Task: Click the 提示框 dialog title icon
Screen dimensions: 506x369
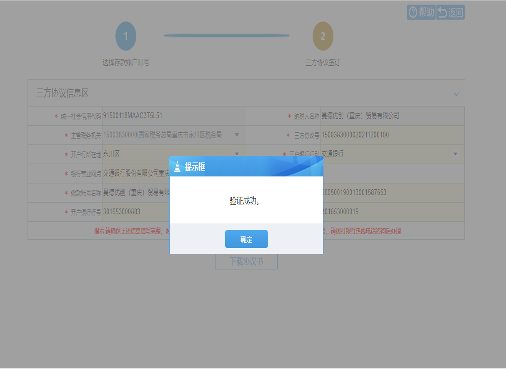Action: [x=177, y=166]
